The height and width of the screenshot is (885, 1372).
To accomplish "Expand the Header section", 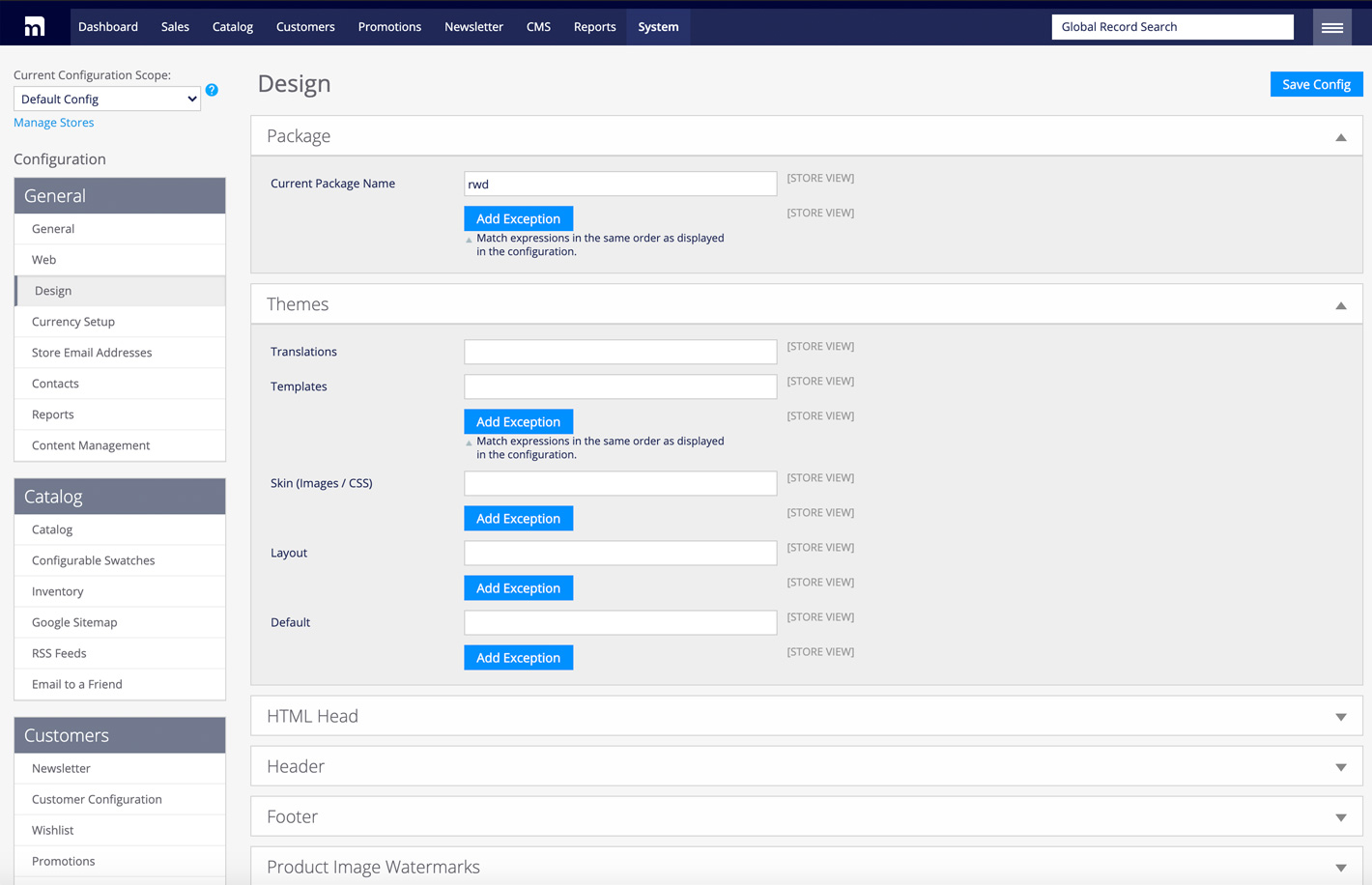I will 1340,766.
